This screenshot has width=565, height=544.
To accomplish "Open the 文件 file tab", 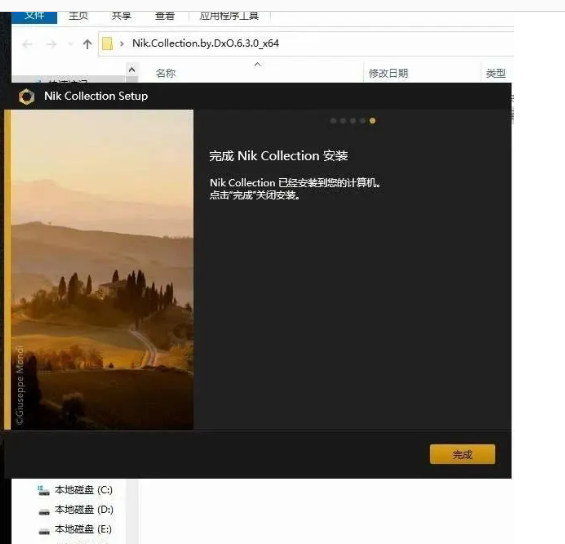I will tap(34, 17).
